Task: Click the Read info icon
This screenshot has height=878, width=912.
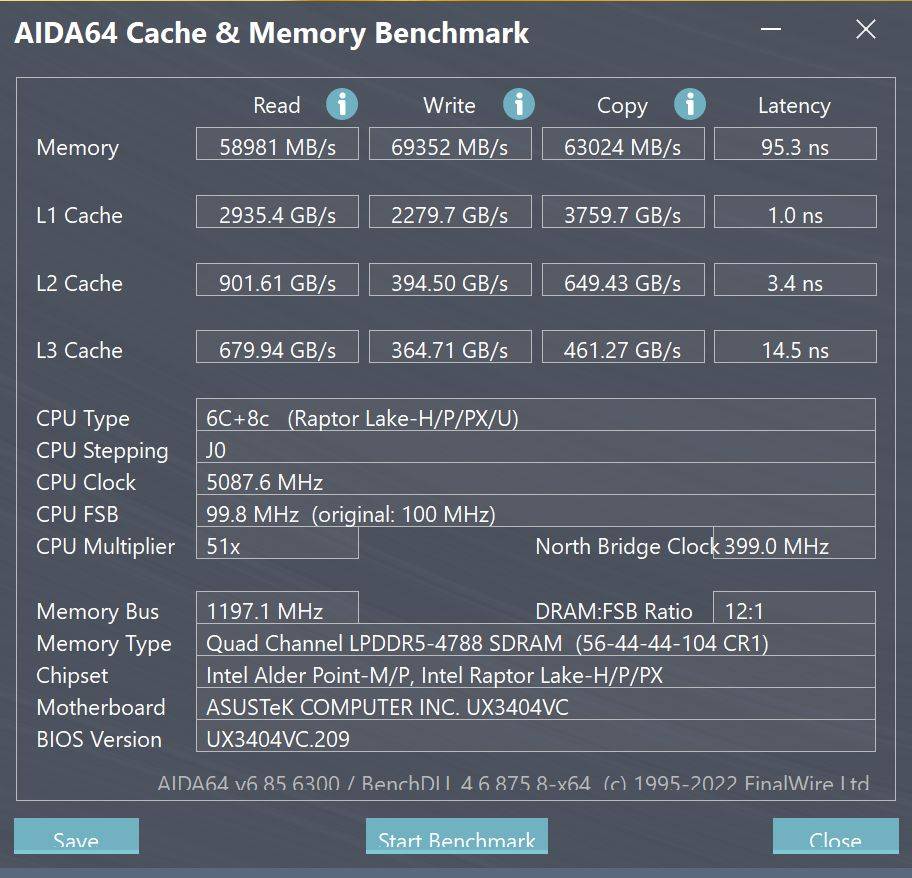Action: (342, 104)
